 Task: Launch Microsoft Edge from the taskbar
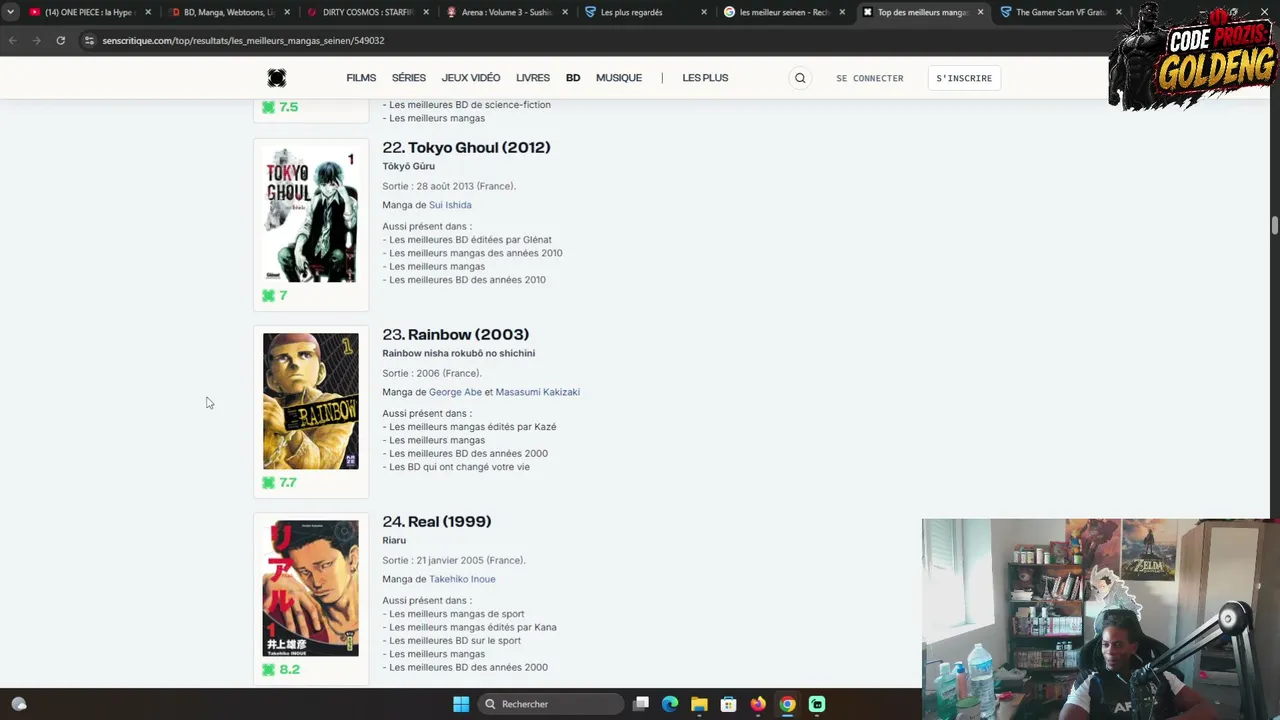click(670, 704)
